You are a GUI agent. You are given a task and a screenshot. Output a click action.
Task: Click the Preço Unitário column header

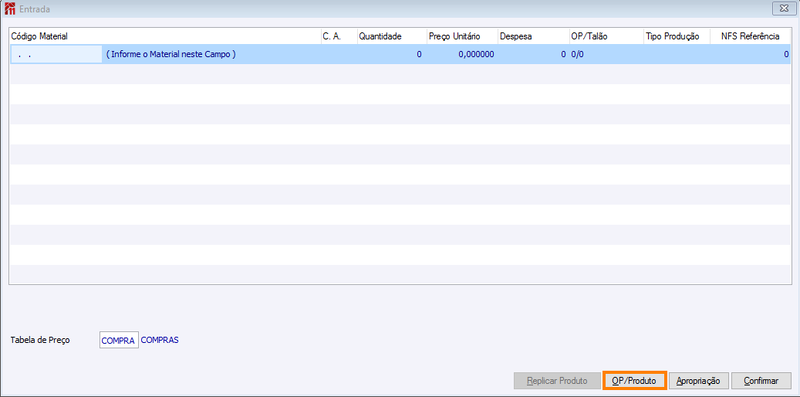(x=462, y=36)
